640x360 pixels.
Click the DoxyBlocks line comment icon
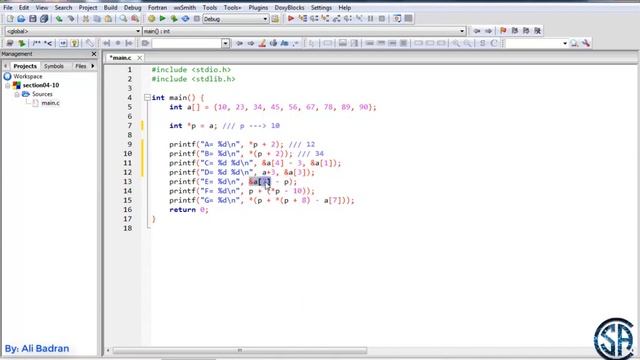pos(48,43)
